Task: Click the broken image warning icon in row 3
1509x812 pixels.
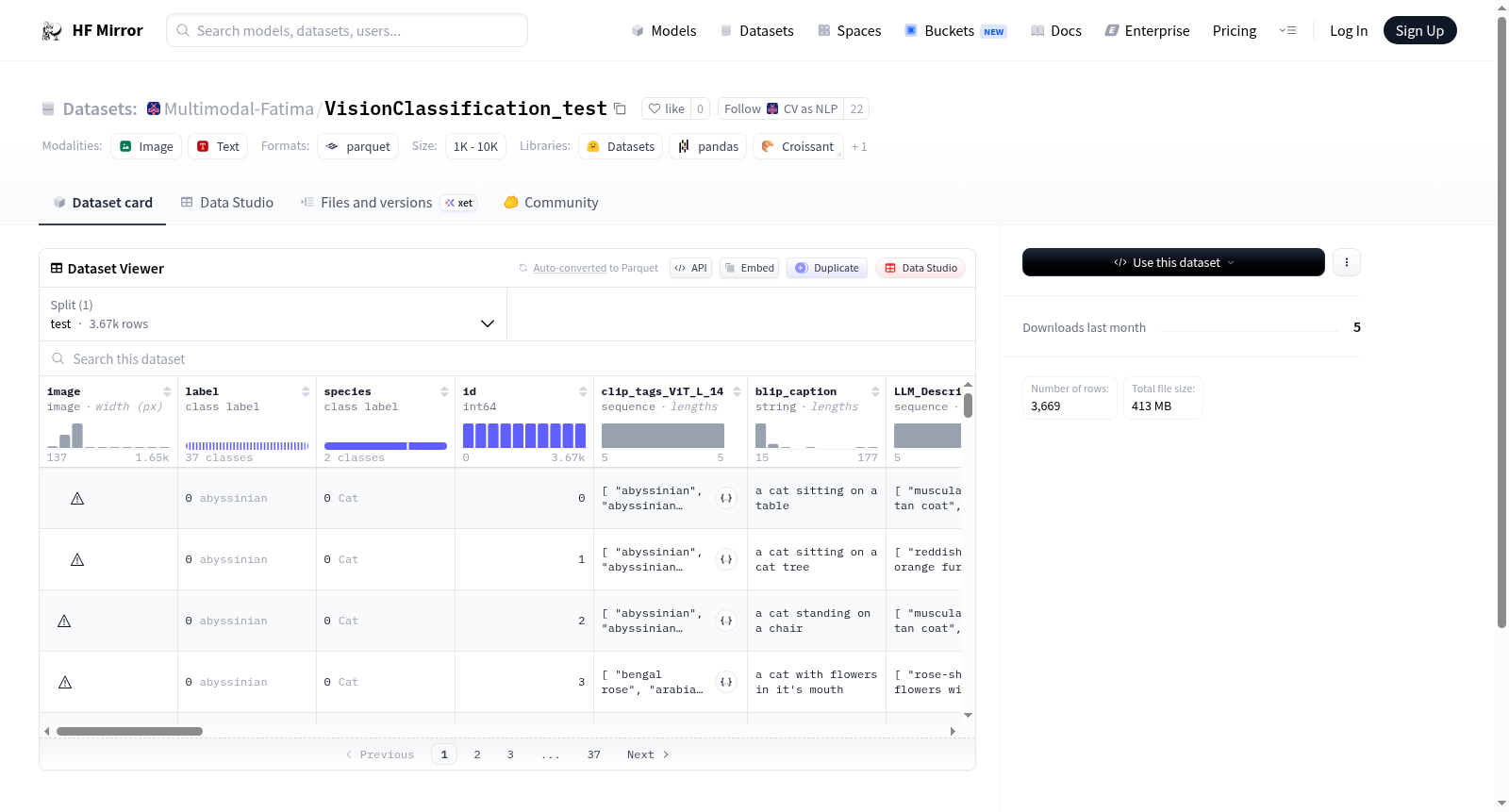Action: point(65,682)
